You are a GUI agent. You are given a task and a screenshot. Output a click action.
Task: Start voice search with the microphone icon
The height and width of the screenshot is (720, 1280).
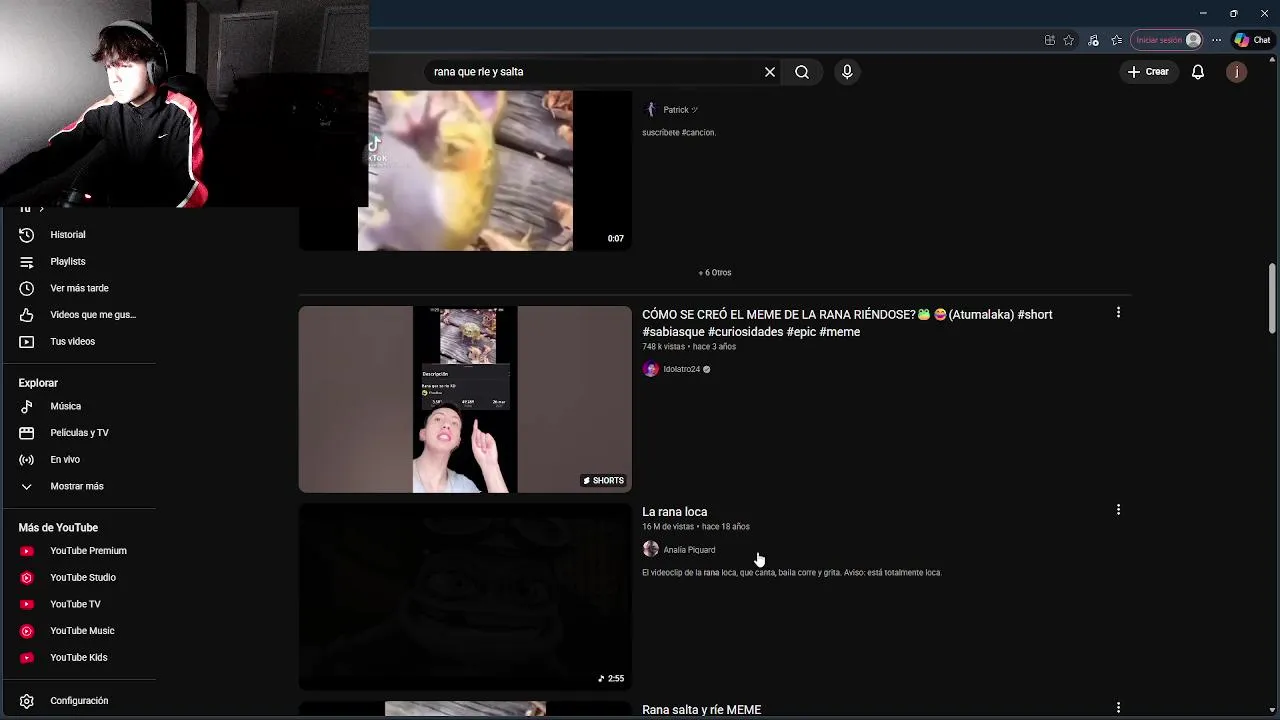(x=847, y=72)
